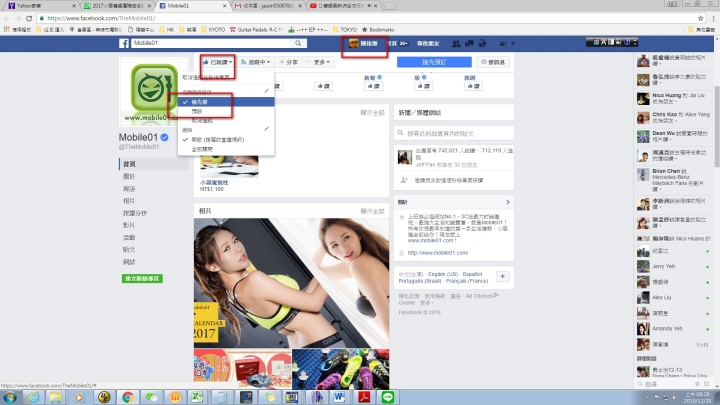Viewport: 720px width, 405px height.
Task: Click the 分享 share button
Action: [x=288, y=62]
